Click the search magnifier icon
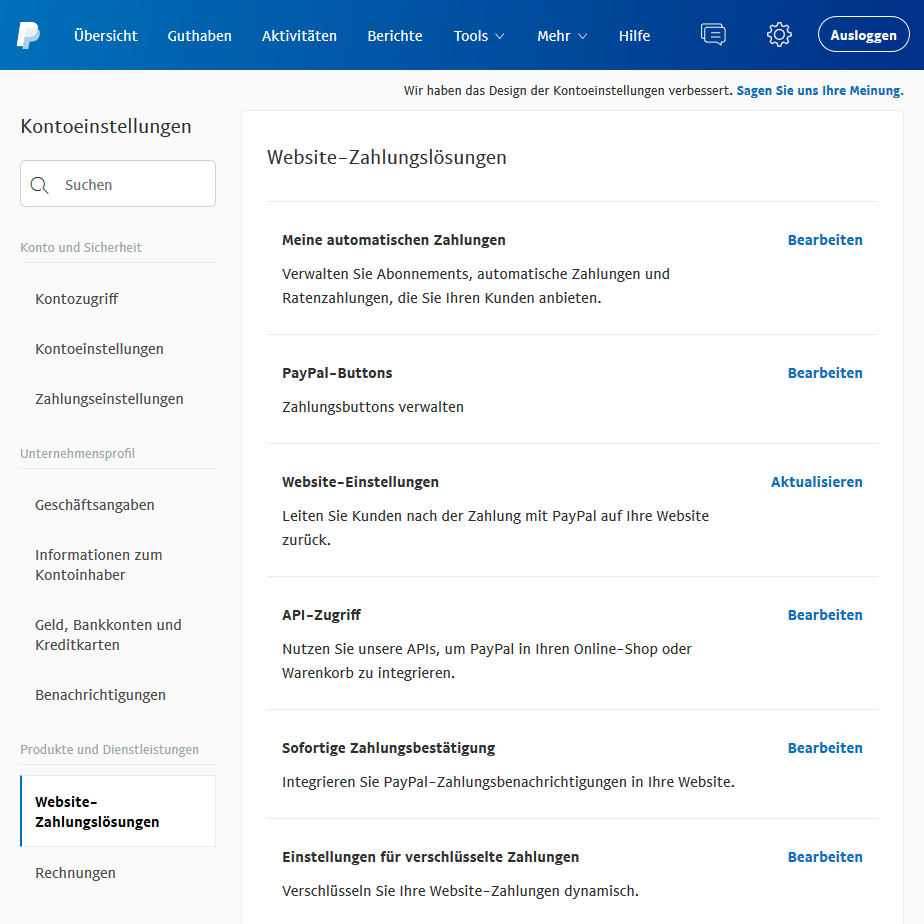Screen dimensions: 924x924 [x=39, y=185]
